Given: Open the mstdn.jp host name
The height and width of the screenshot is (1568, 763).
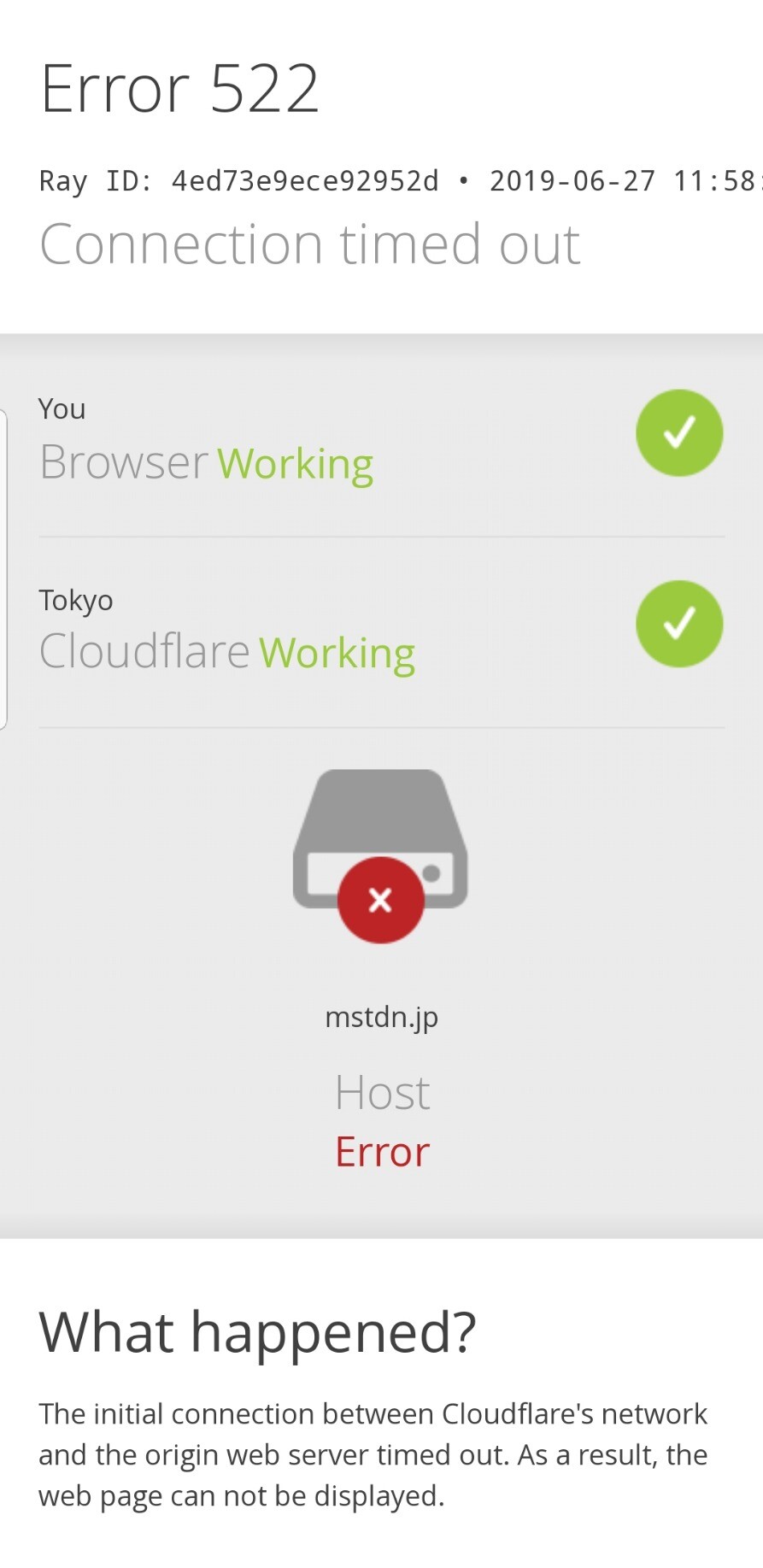Looking at the screenshot, I should [381, 1018].
